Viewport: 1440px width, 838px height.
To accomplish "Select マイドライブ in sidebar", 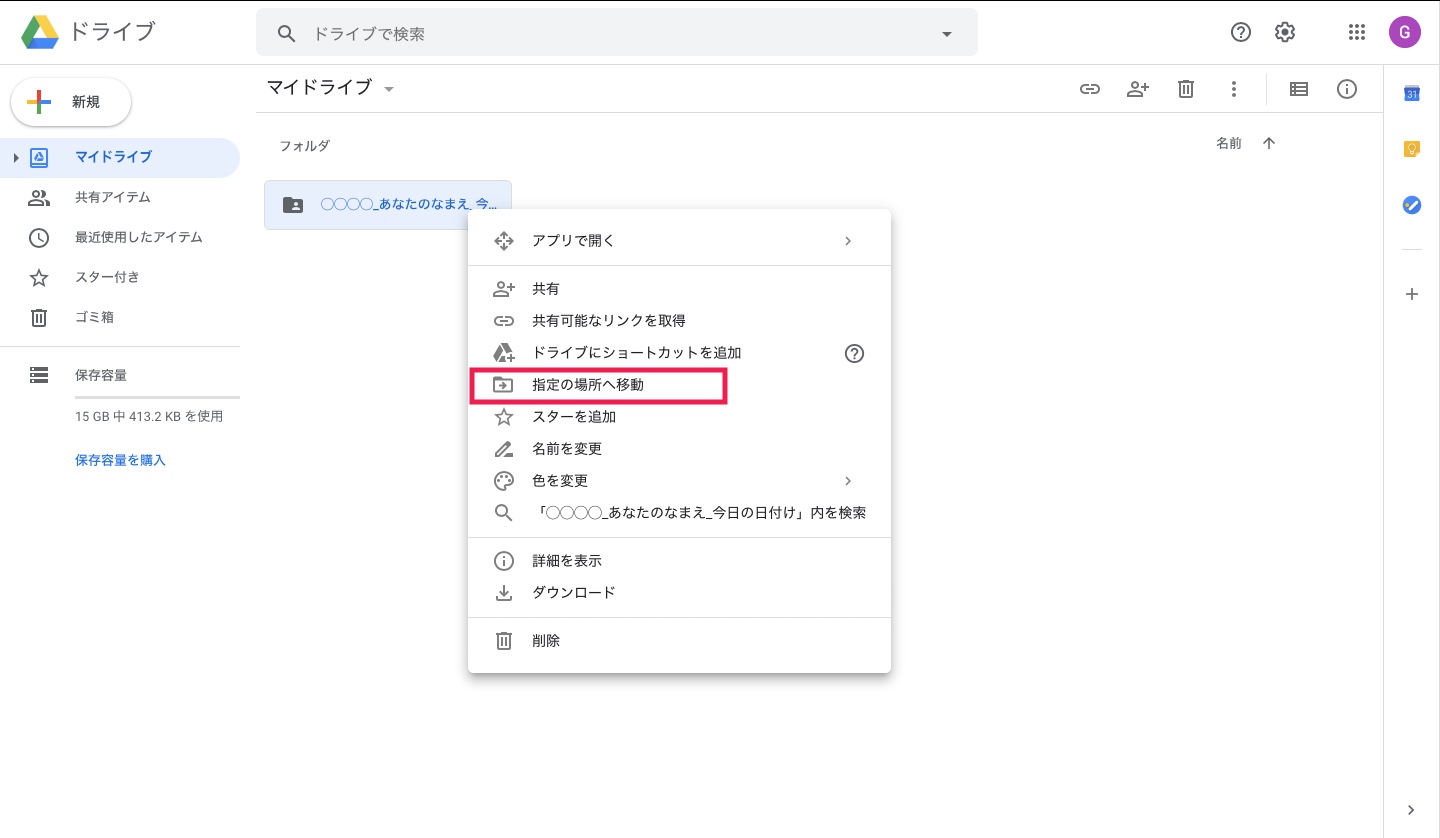I will 120,157.
